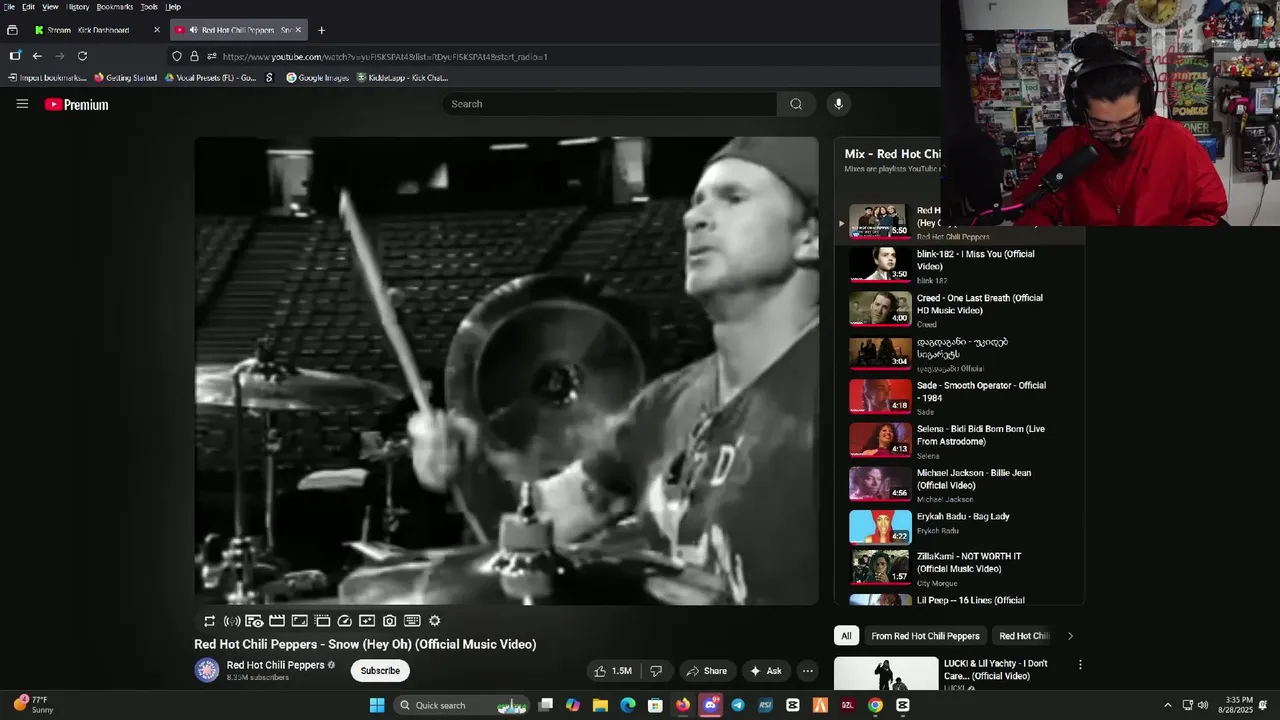Image resolution: width=1280 pixels, height=720 pixels.
Task: Click the YouTube search input field
Action: point(610,104)
